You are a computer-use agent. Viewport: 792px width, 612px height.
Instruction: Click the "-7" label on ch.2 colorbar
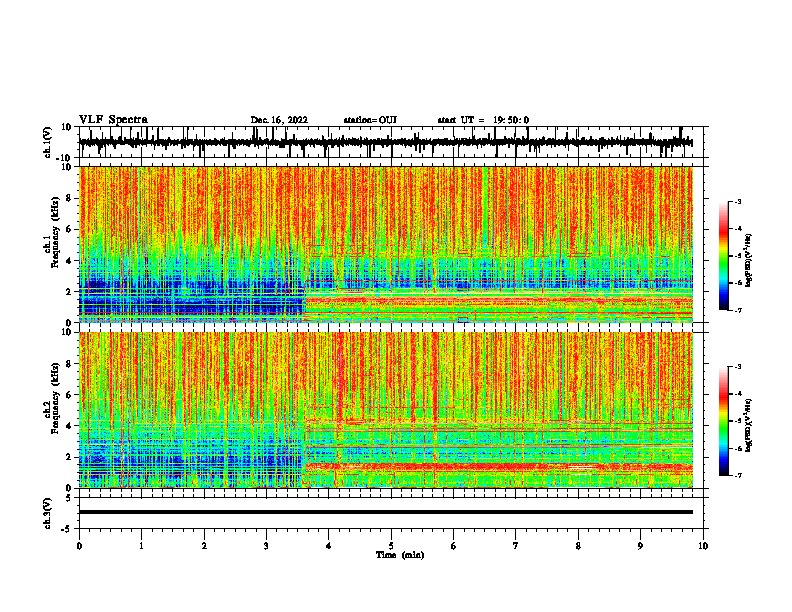point(738,475)
